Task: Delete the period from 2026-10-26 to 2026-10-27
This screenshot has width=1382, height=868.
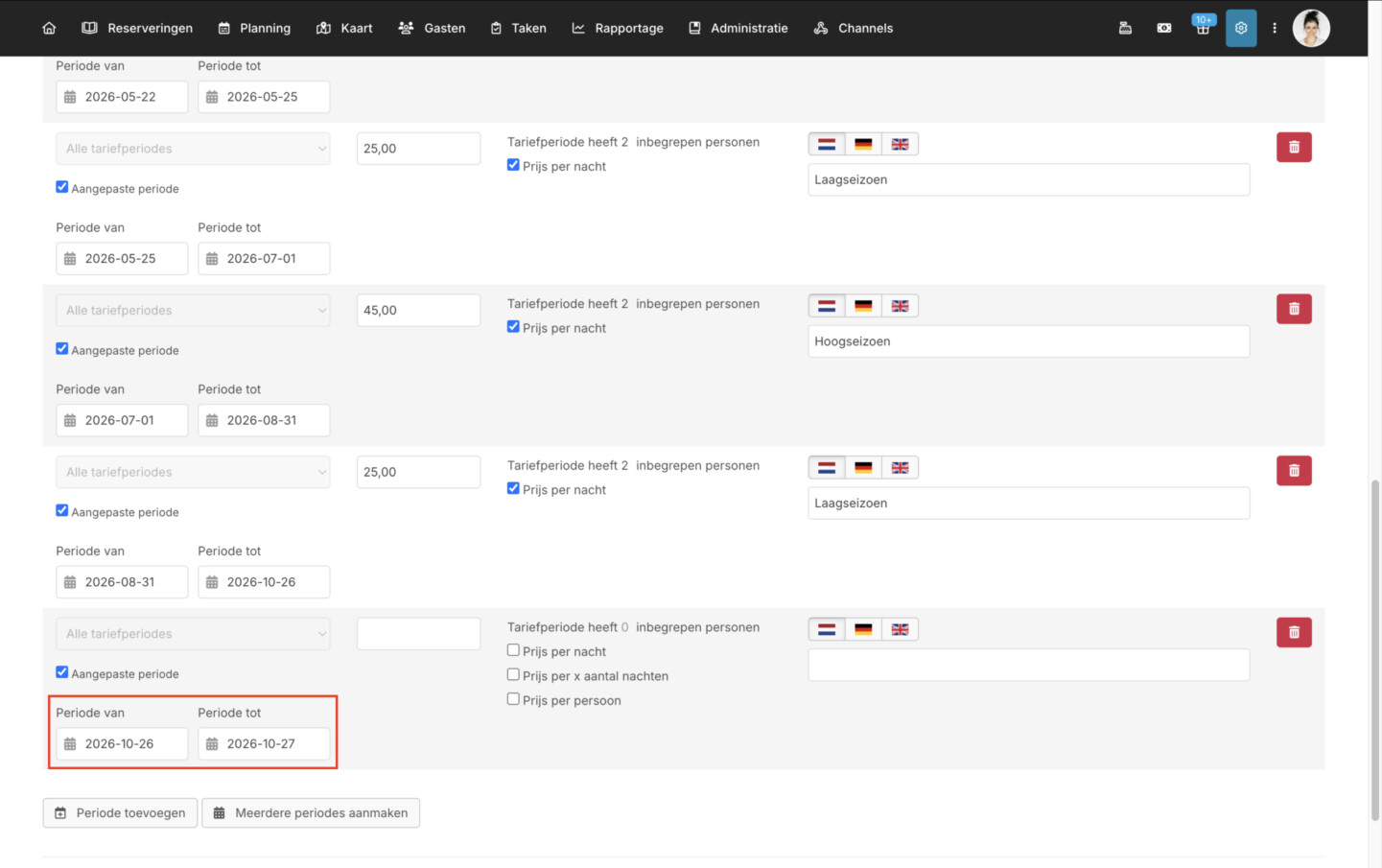Action: 1294,632
